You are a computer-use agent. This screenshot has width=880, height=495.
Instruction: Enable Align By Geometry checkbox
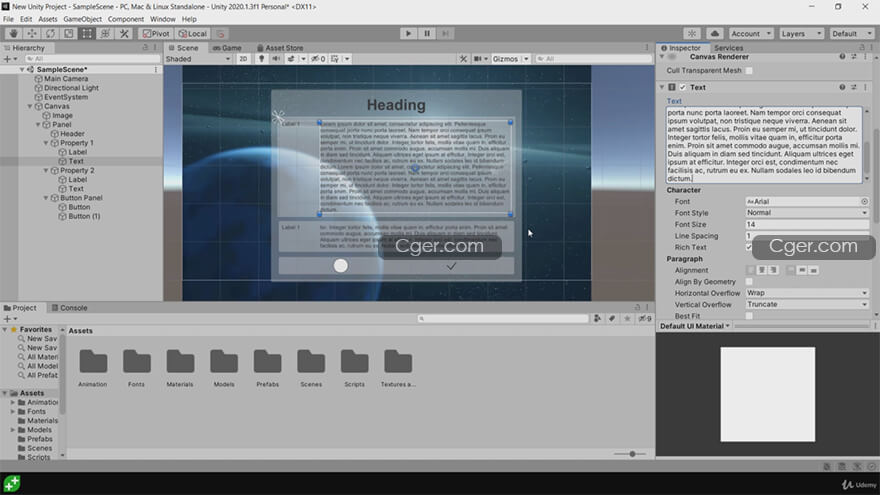[749, 282]
